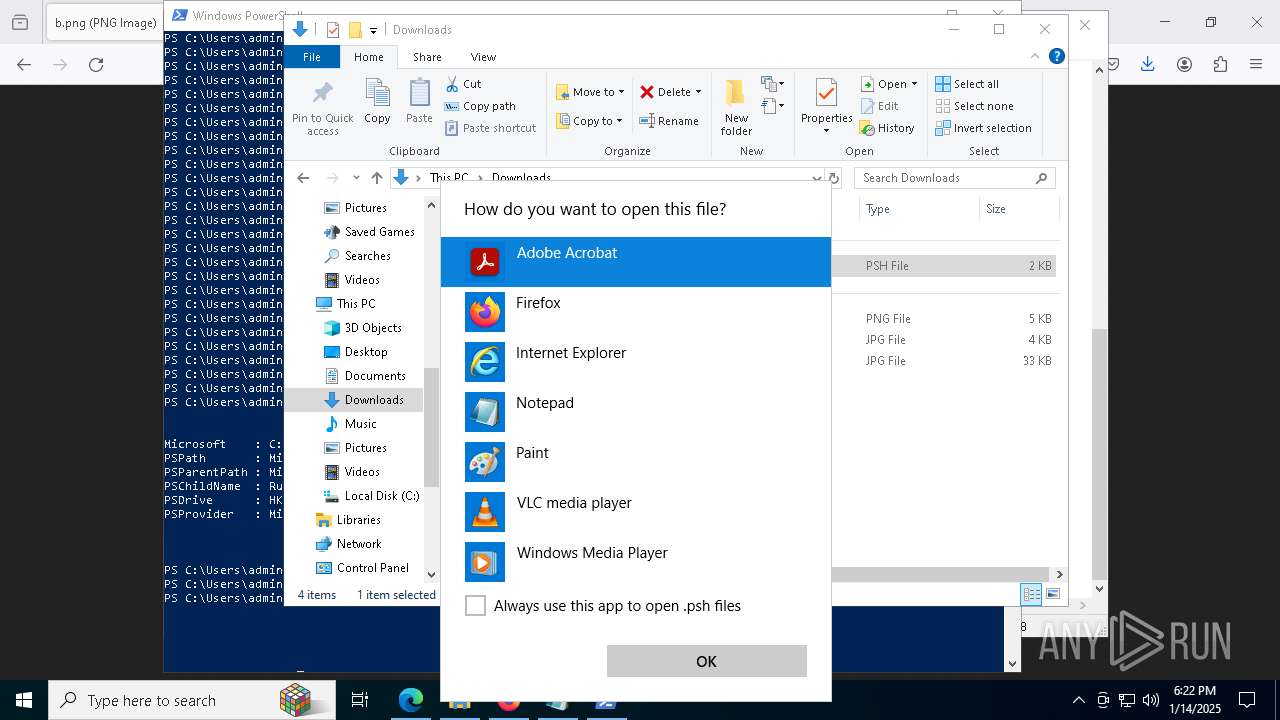Image resolution: width=1280 pixels, height=720 pixels.
Task: Open Properties of selected file
Action: [826, 106]
